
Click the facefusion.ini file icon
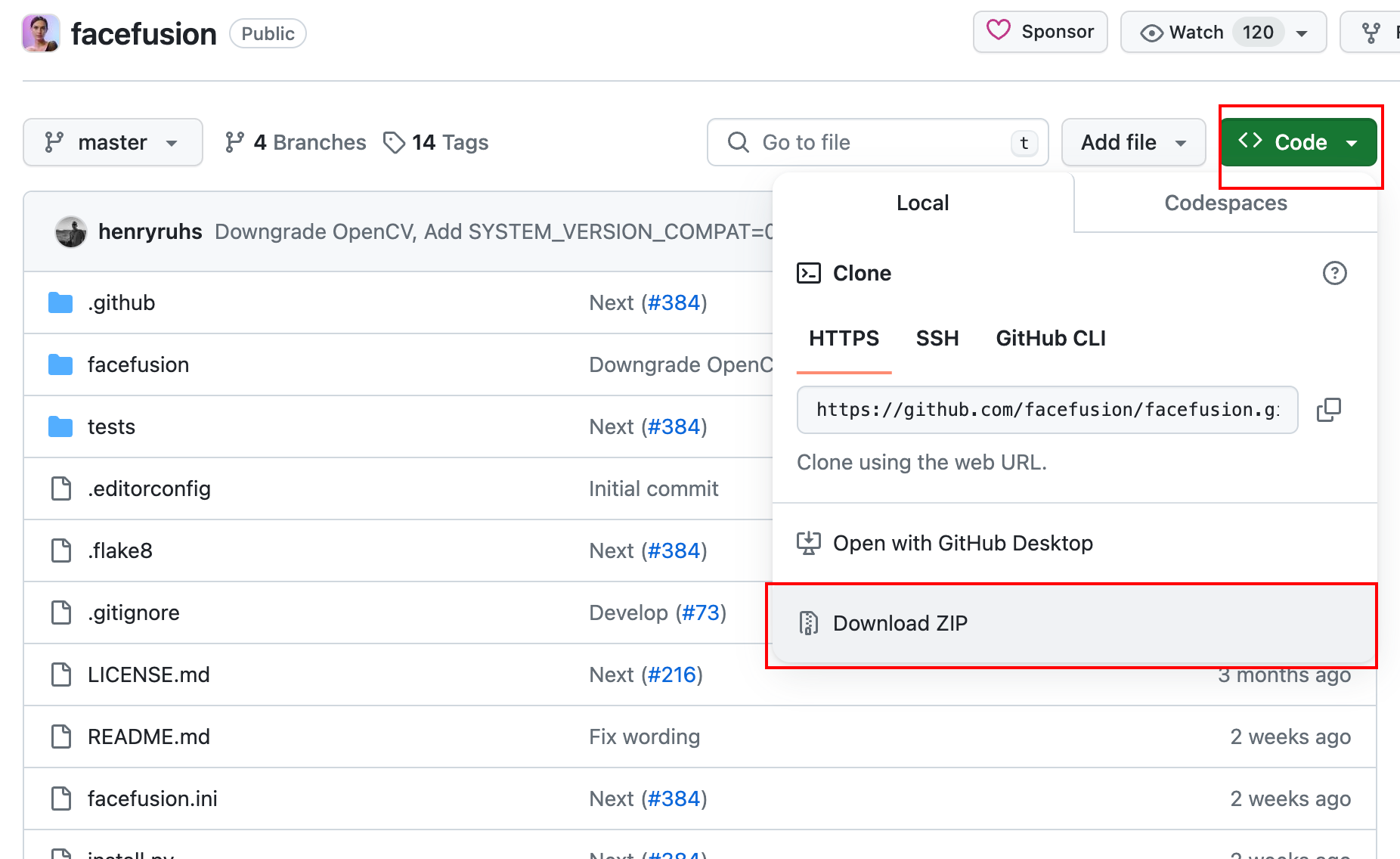(x=60, y=799)
